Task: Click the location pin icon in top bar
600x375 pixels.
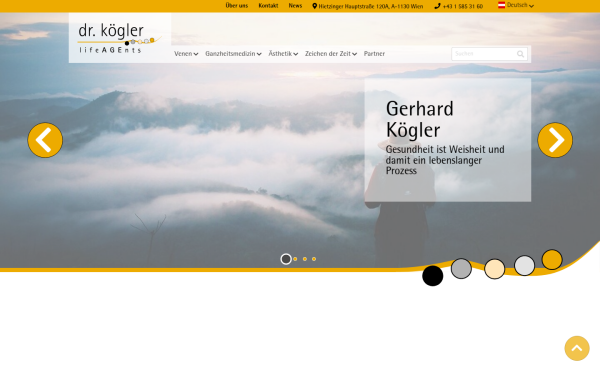Action: click(315, 6)
